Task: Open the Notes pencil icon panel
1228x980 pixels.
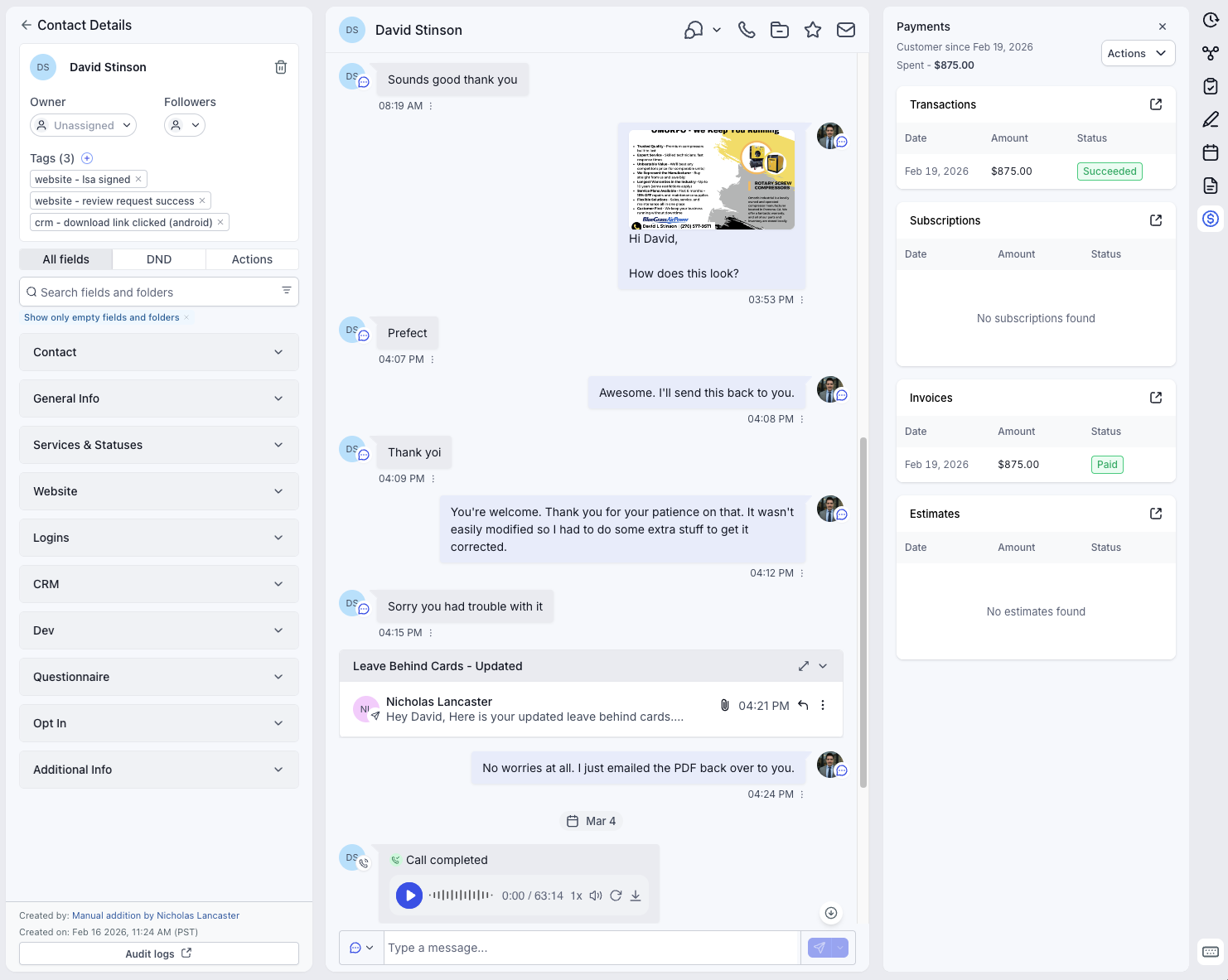Action: tap(1211, 119)
